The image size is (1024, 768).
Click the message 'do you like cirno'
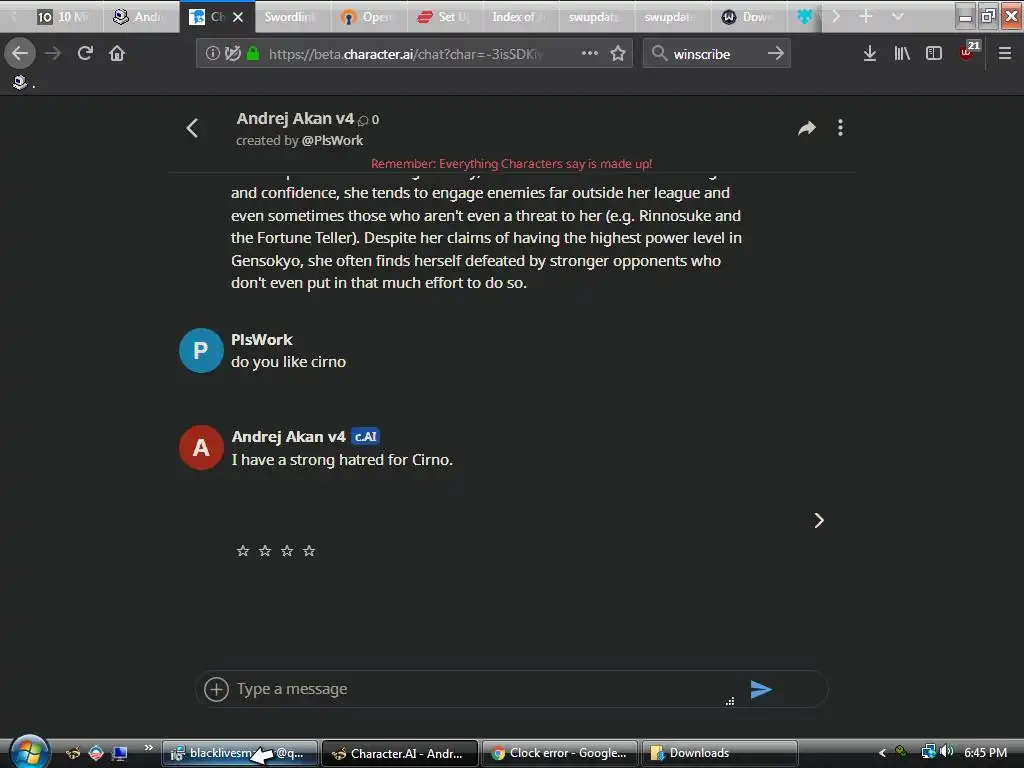(x=288, y=362)
